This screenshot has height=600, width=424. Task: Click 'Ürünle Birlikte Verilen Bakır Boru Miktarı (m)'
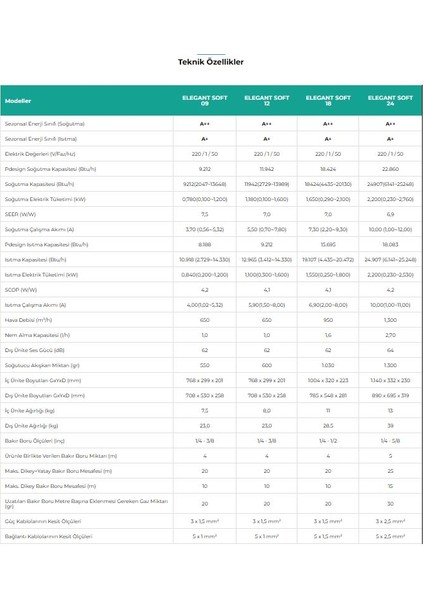(x=60, y=456)
